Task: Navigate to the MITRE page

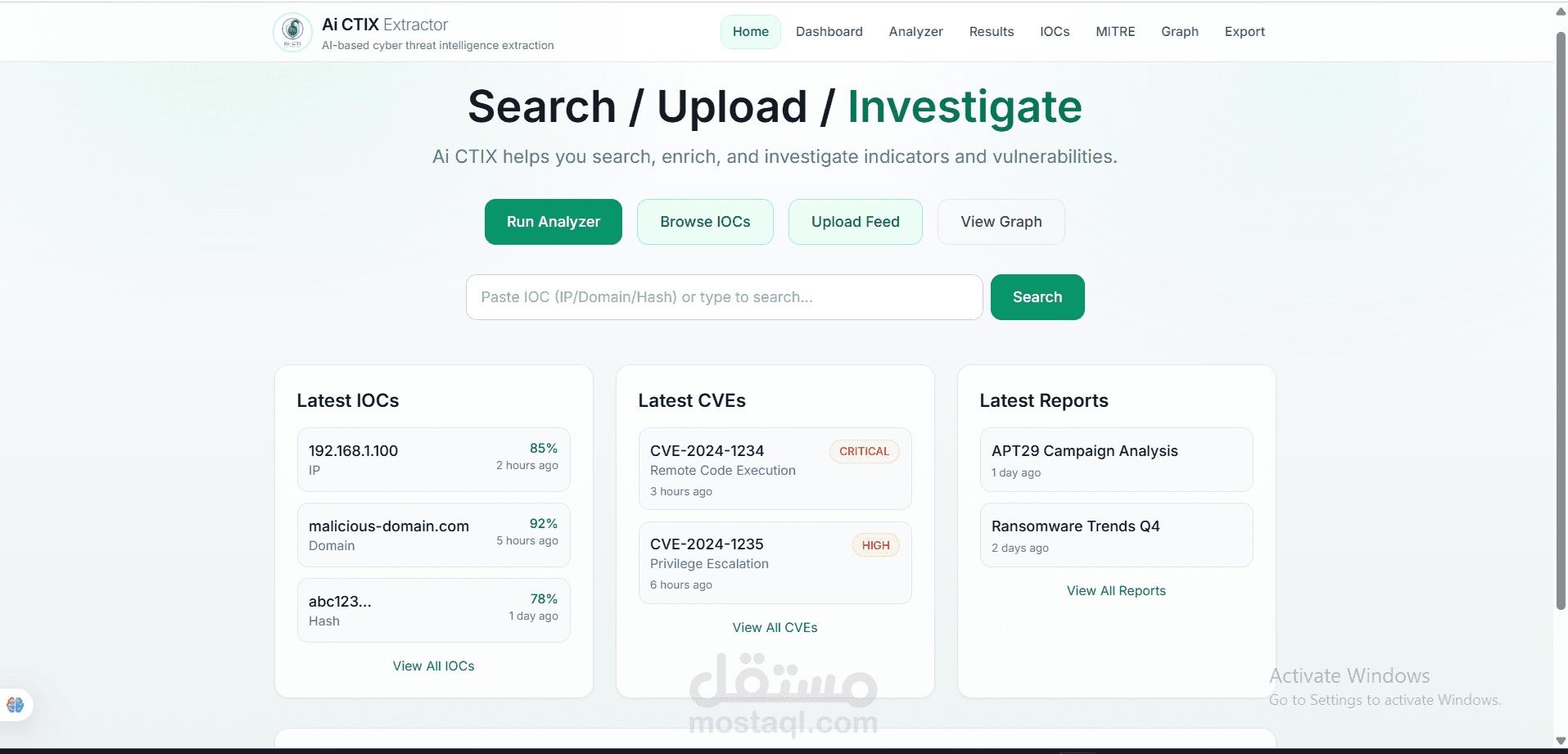Action: click(x=1115, y=31)
